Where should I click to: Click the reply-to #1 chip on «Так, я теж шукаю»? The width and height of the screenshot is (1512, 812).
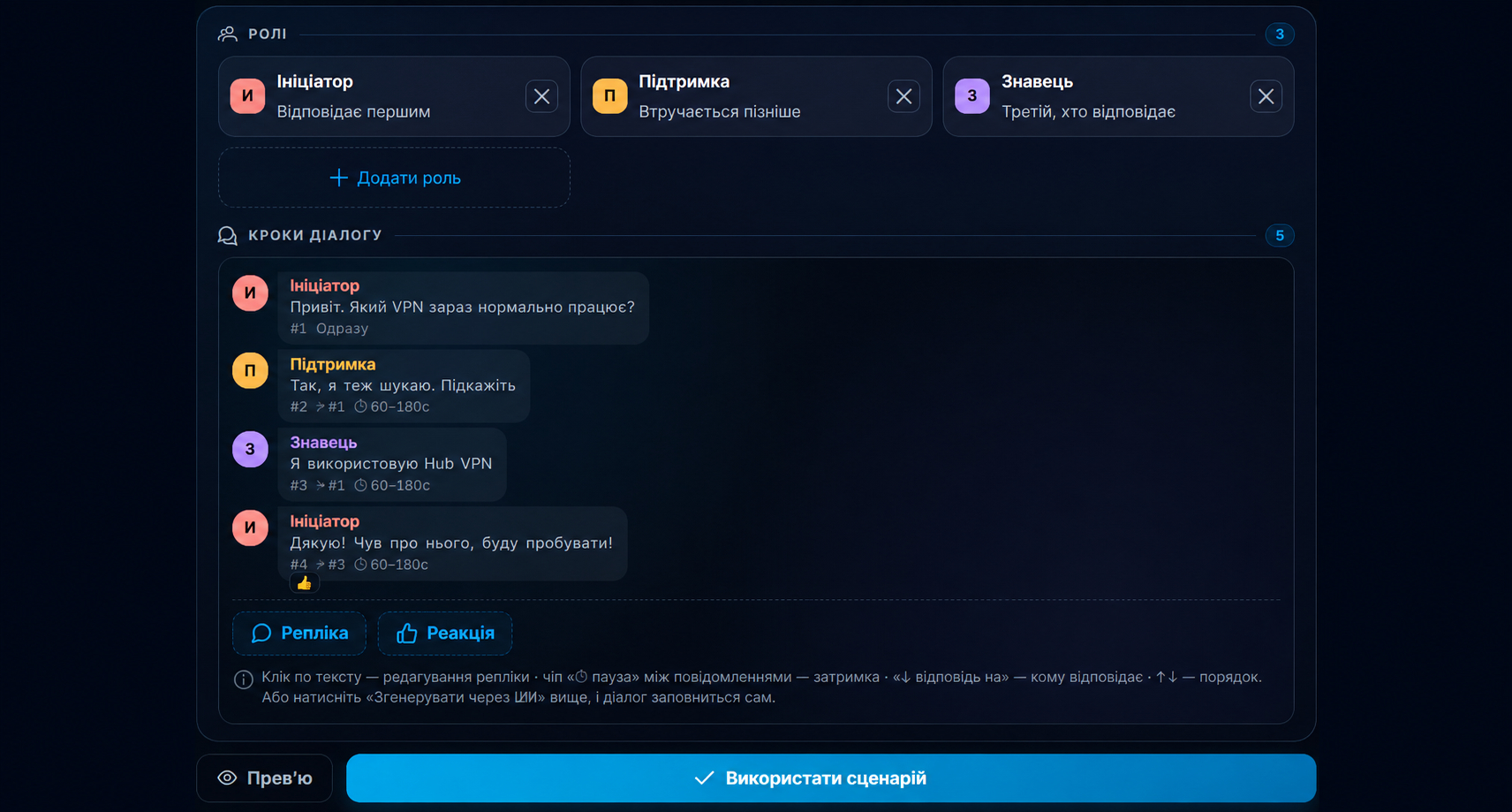(x=330, y=406)
